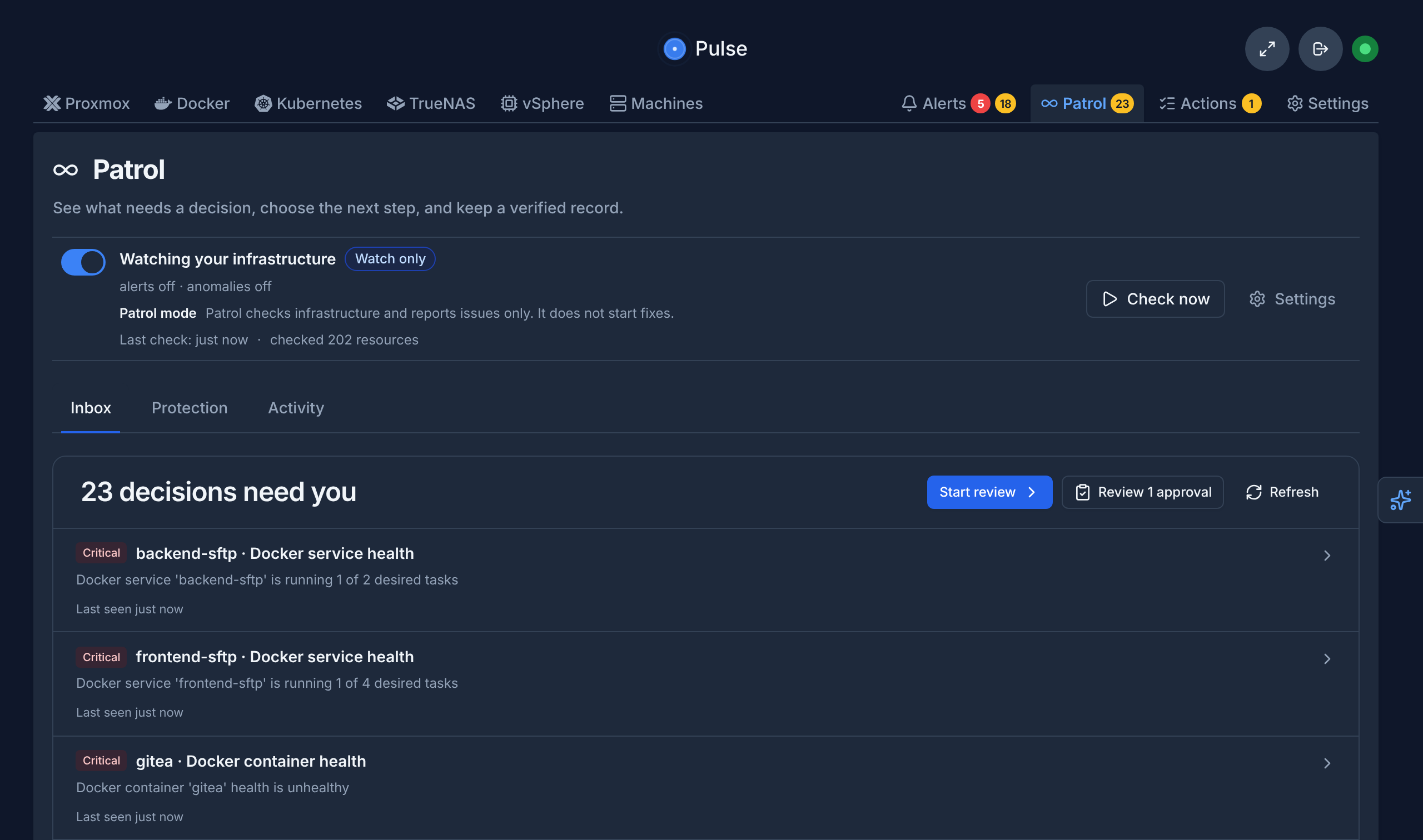Screen dimensions: 1423x840
Task: Click the Pulse logo icon
Action: pyautogui.click(x=674, y=49)
